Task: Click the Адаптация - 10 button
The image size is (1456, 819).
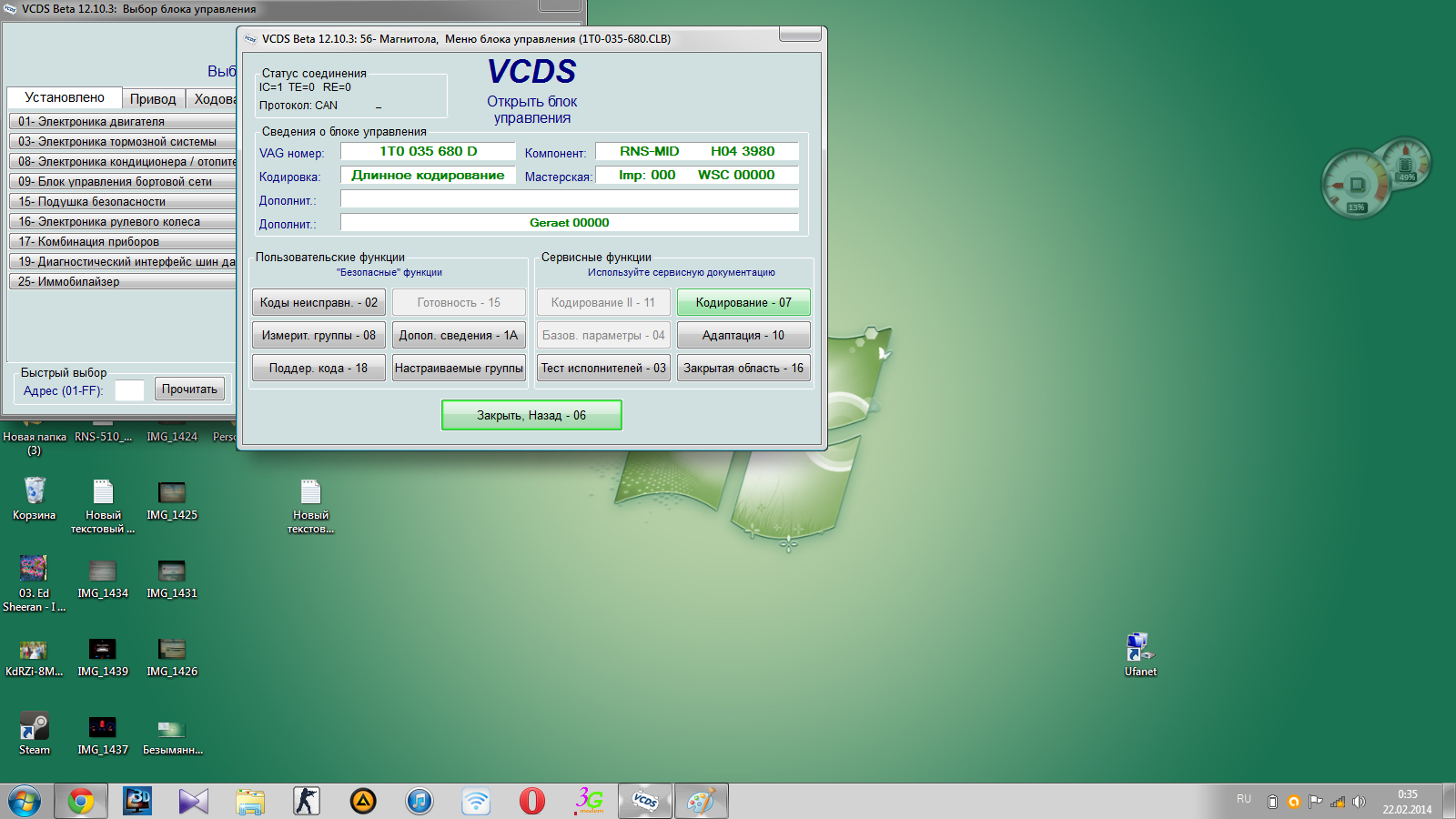Action: (743, 335)
